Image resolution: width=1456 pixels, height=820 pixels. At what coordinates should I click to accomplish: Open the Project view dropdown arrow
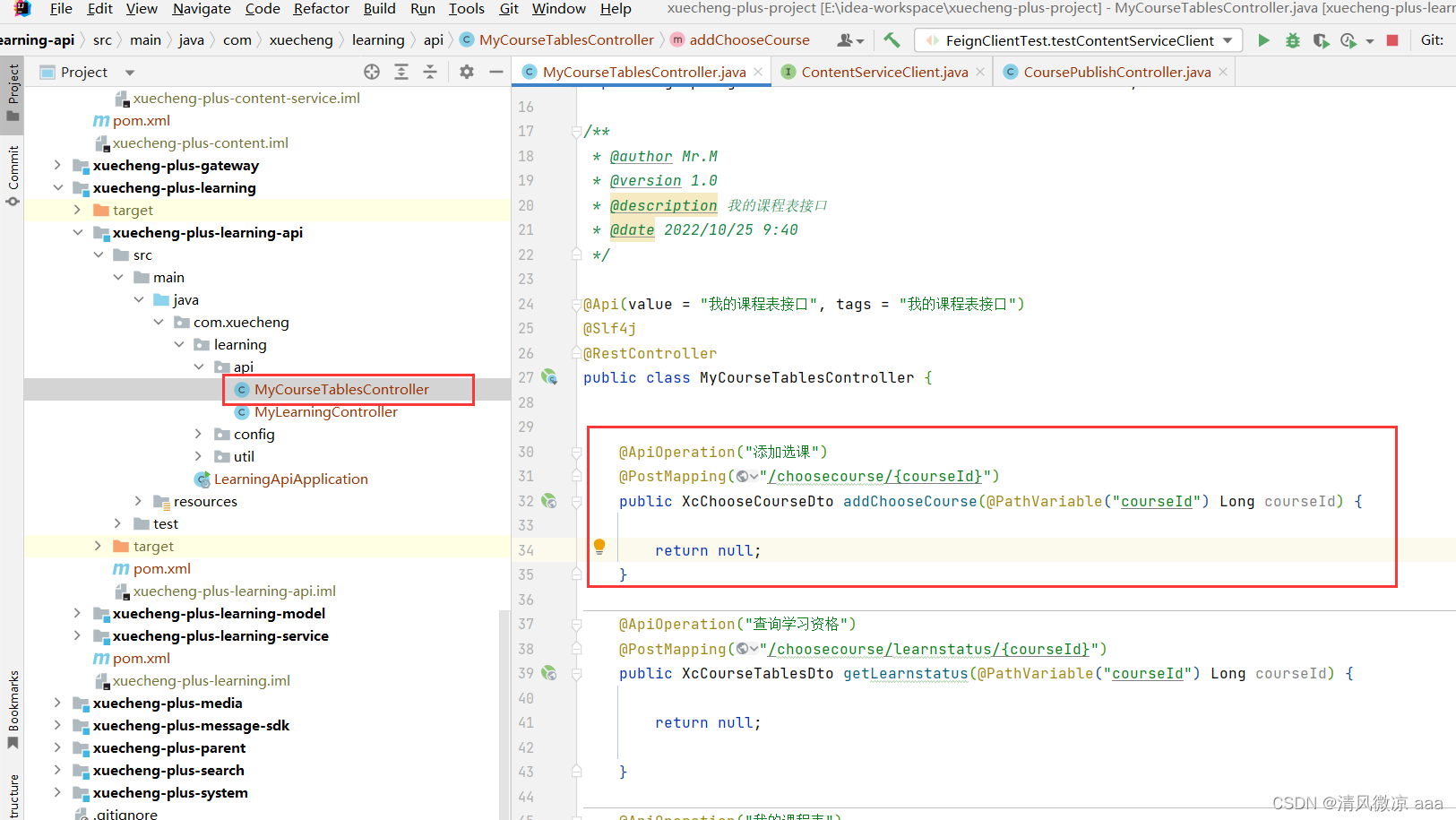(130, 73)
